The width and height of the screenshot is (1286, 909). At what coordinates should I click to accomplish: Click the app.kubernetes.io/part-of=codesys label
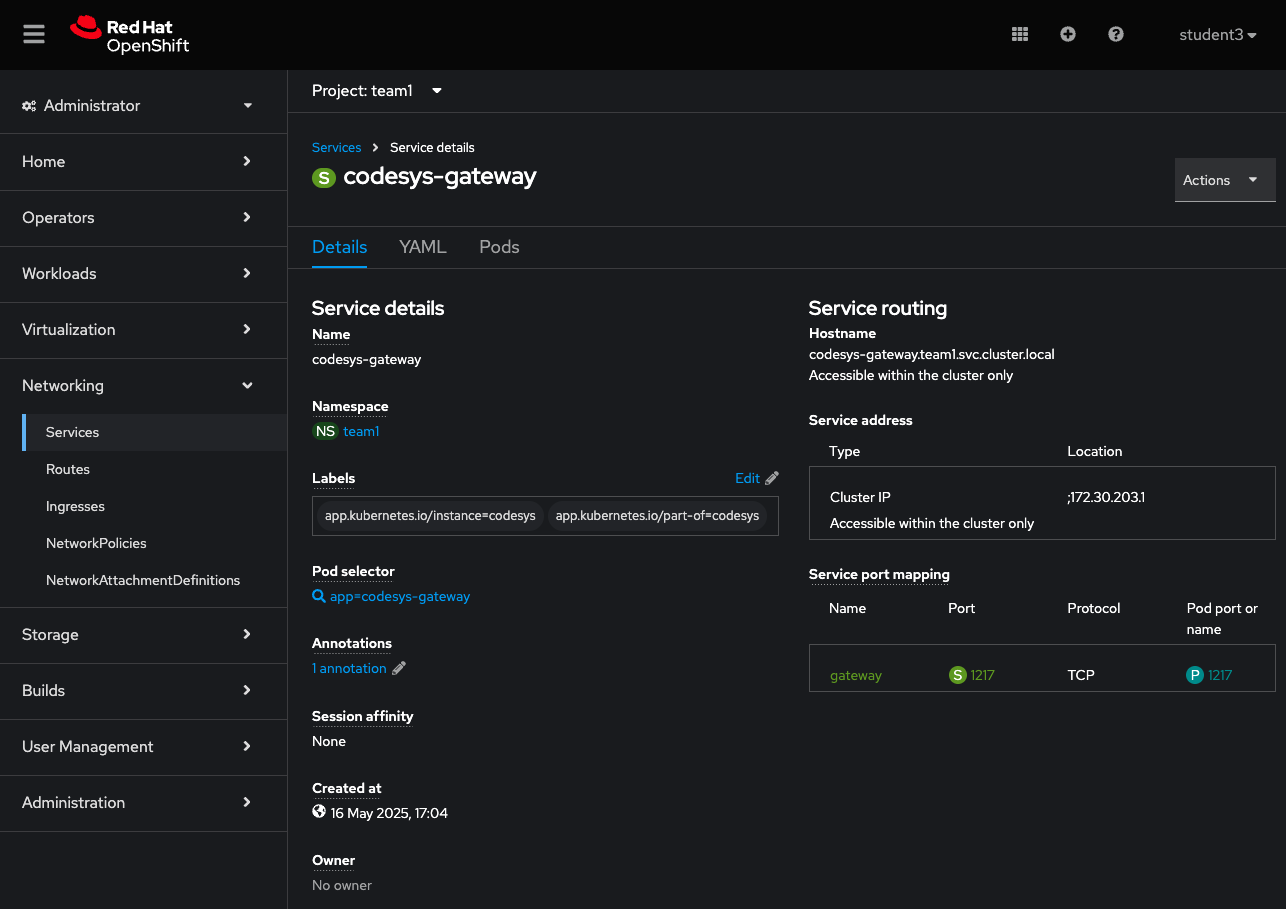click(657, 516)
